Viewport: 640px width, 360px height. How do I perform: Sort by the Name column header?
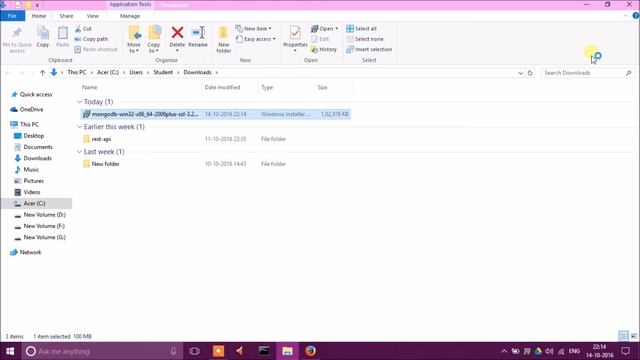(89, 87)
